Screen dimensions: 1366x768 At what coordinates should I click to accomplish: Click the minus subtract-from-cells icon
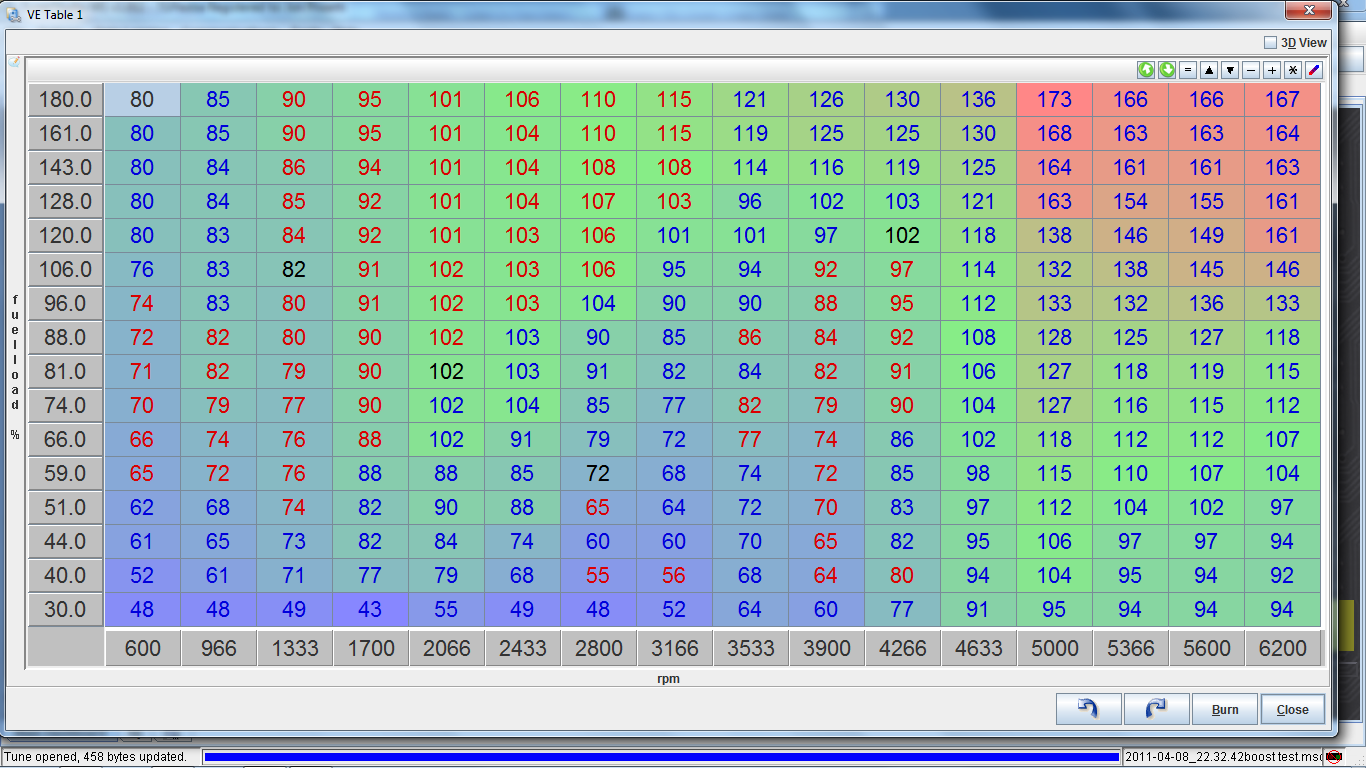1251,70
